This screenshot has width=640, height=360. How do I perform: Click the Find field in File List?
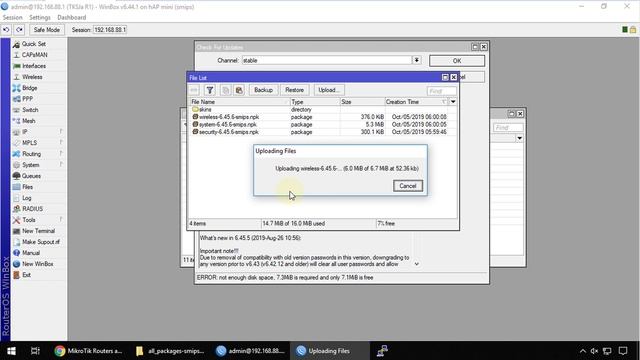(442, 91)
